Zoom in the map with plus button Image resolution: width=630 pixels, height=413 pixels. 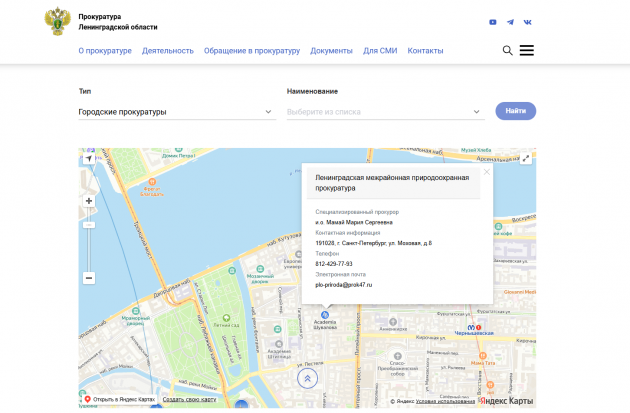pyautogui.click(x=89, y=201)
